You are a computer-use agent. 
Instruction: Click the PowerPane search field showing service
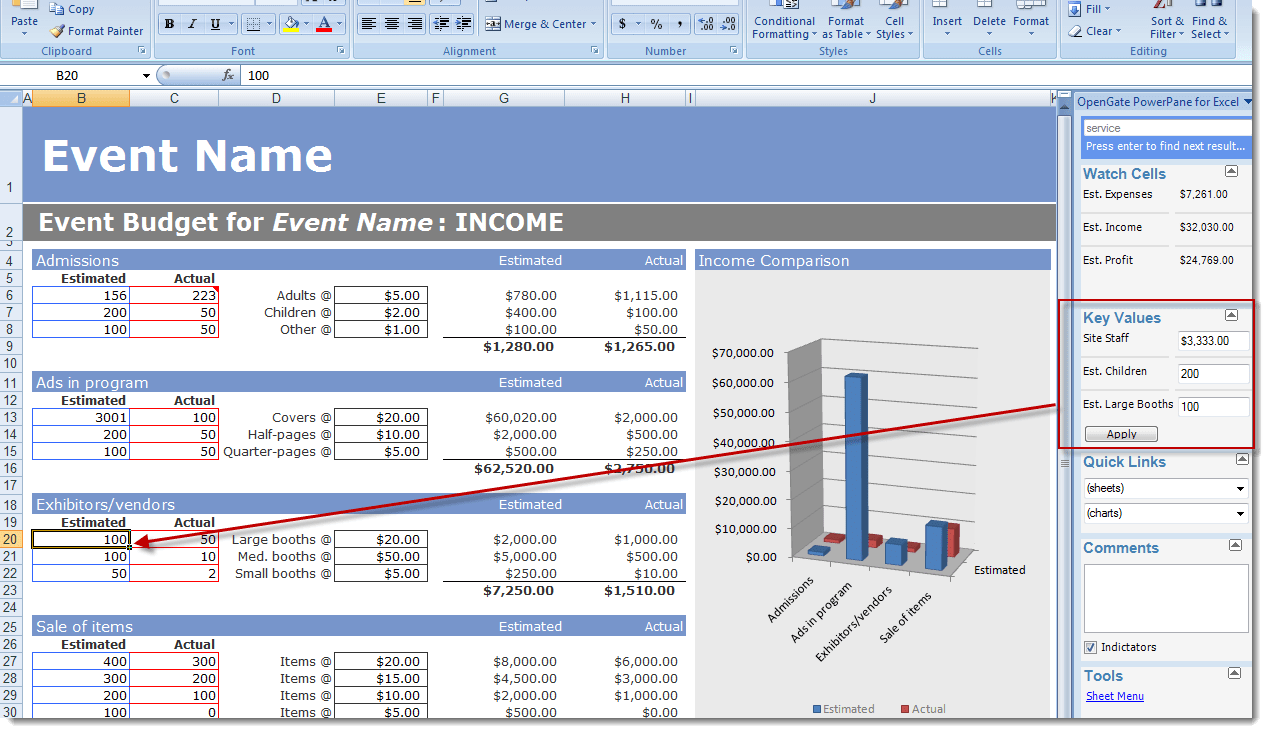click(1165, 128)
